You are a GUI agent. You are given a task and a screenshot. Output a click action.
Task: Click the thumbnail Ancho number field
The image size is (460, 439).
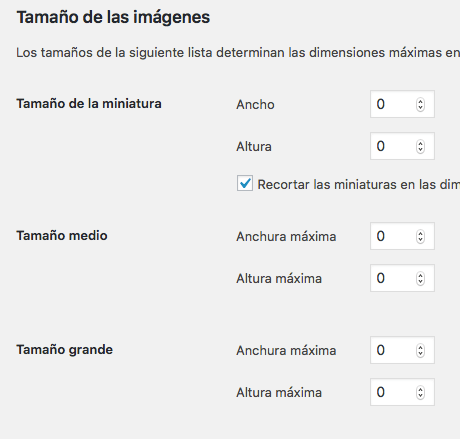pos(402,104)
